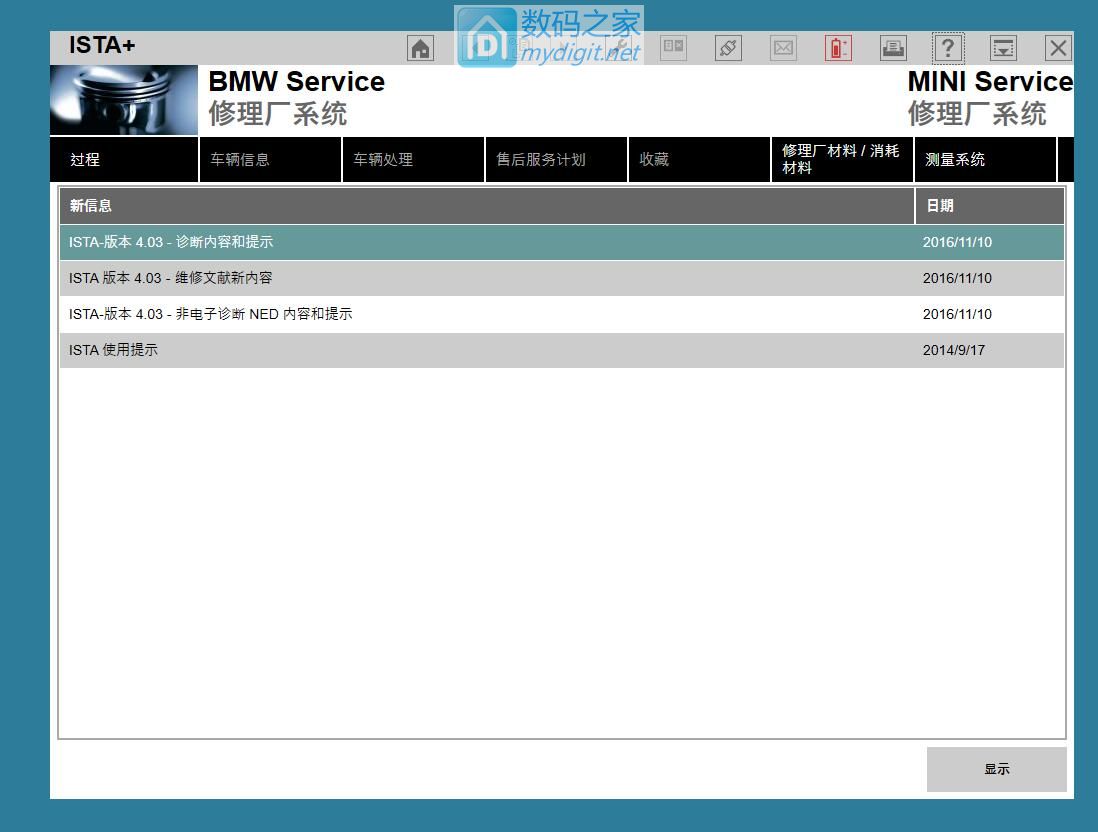The width and height of the screenshot is (1098, 832).
Task: Switch to the 过程 tab
Action: click(124, 160)
